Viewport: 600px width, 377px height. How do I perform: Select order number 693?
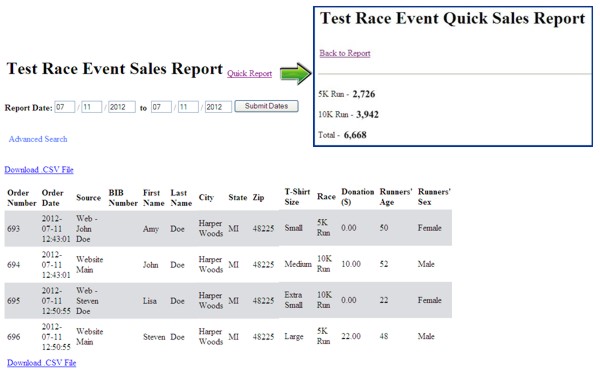[13, 229]
